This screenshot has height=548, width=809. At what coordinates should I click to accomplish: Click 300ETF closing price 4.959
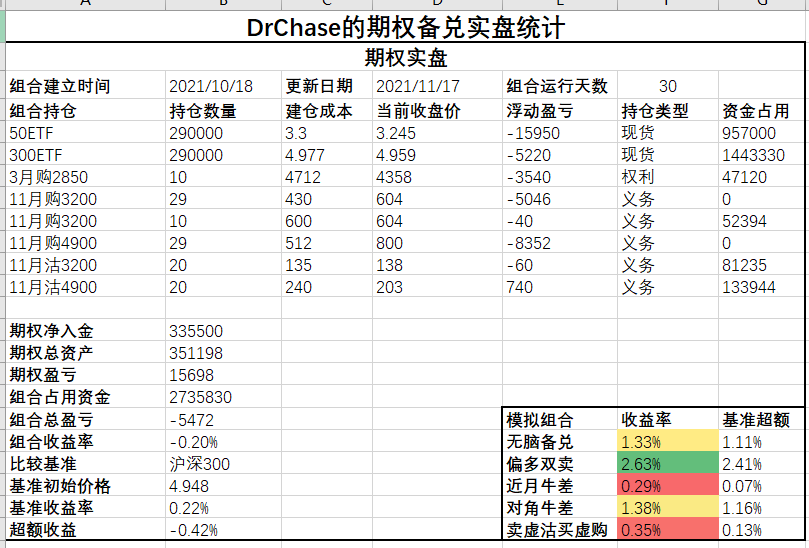point(438,155)
